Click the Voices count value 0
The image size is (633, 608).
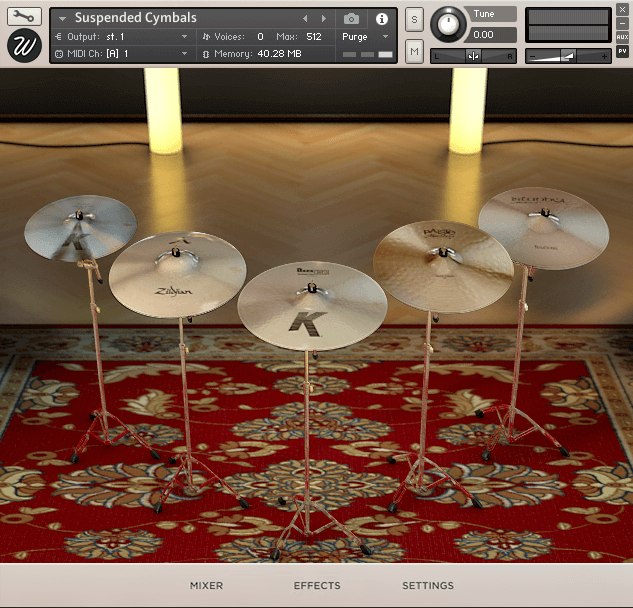(x=260, y=37)
